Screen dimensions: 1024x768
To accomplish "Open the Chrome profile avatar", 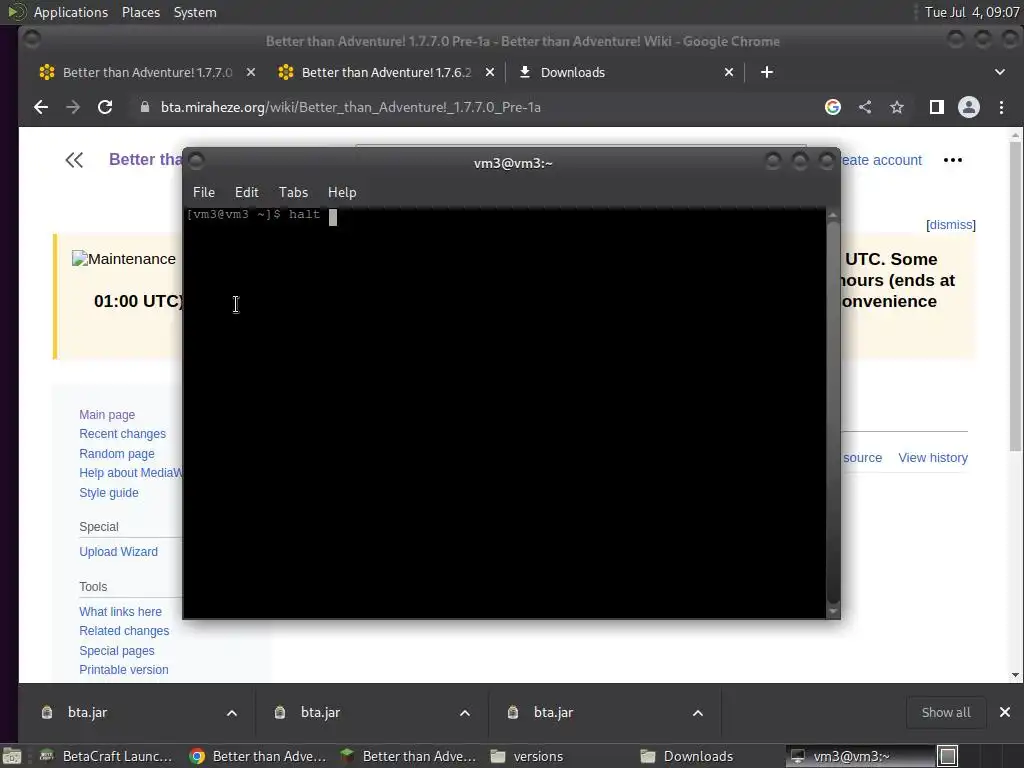I will click(x=968, y=107).
